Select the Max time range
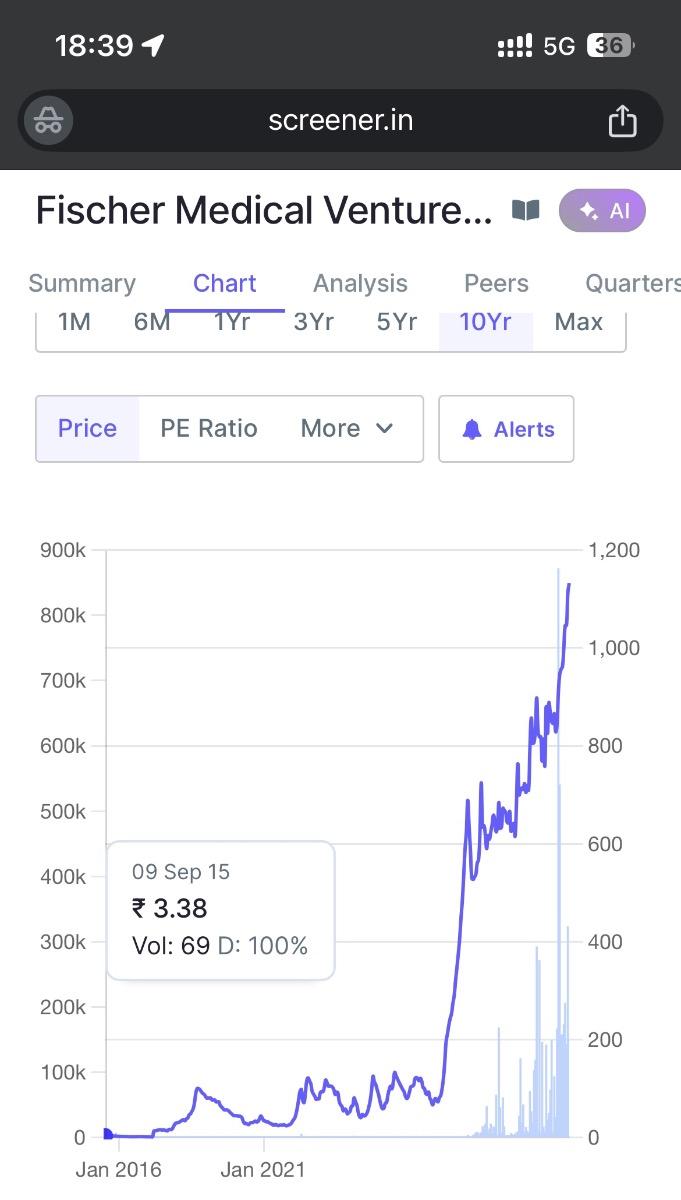 coord(579,323)
